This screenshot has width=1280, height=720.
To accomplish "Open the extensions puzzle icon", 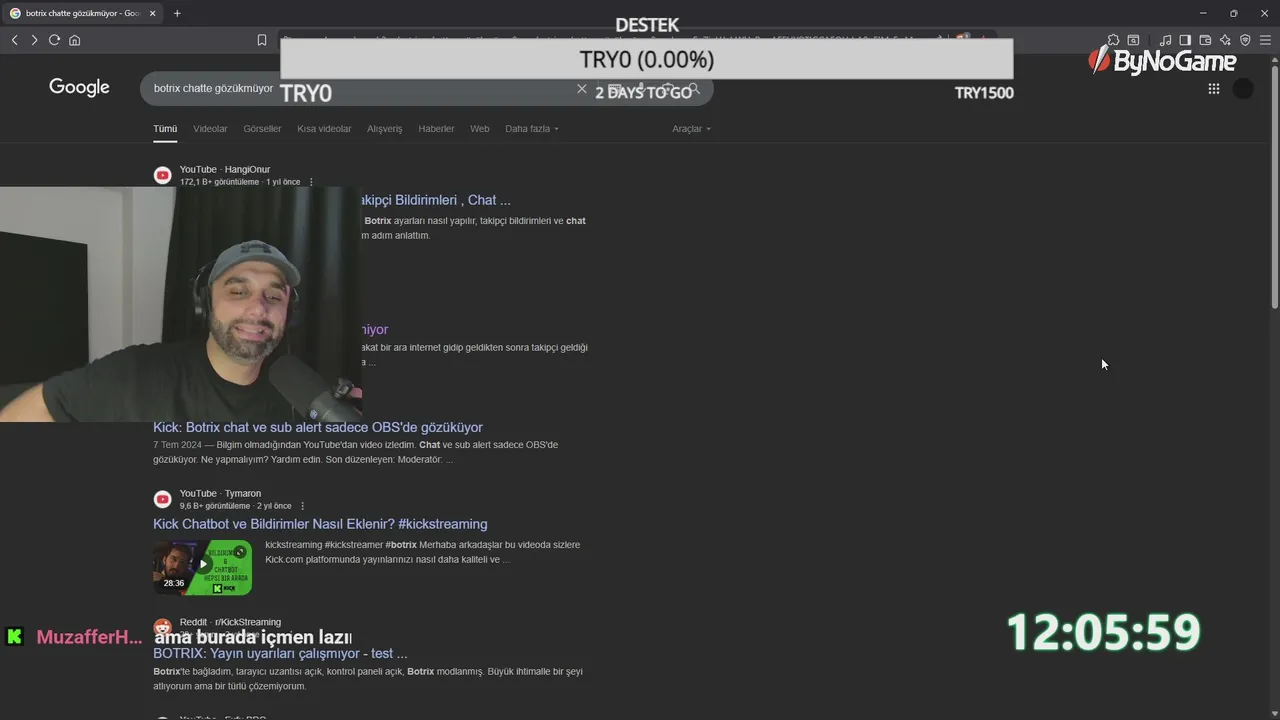I will click(x=1113, y=40).
